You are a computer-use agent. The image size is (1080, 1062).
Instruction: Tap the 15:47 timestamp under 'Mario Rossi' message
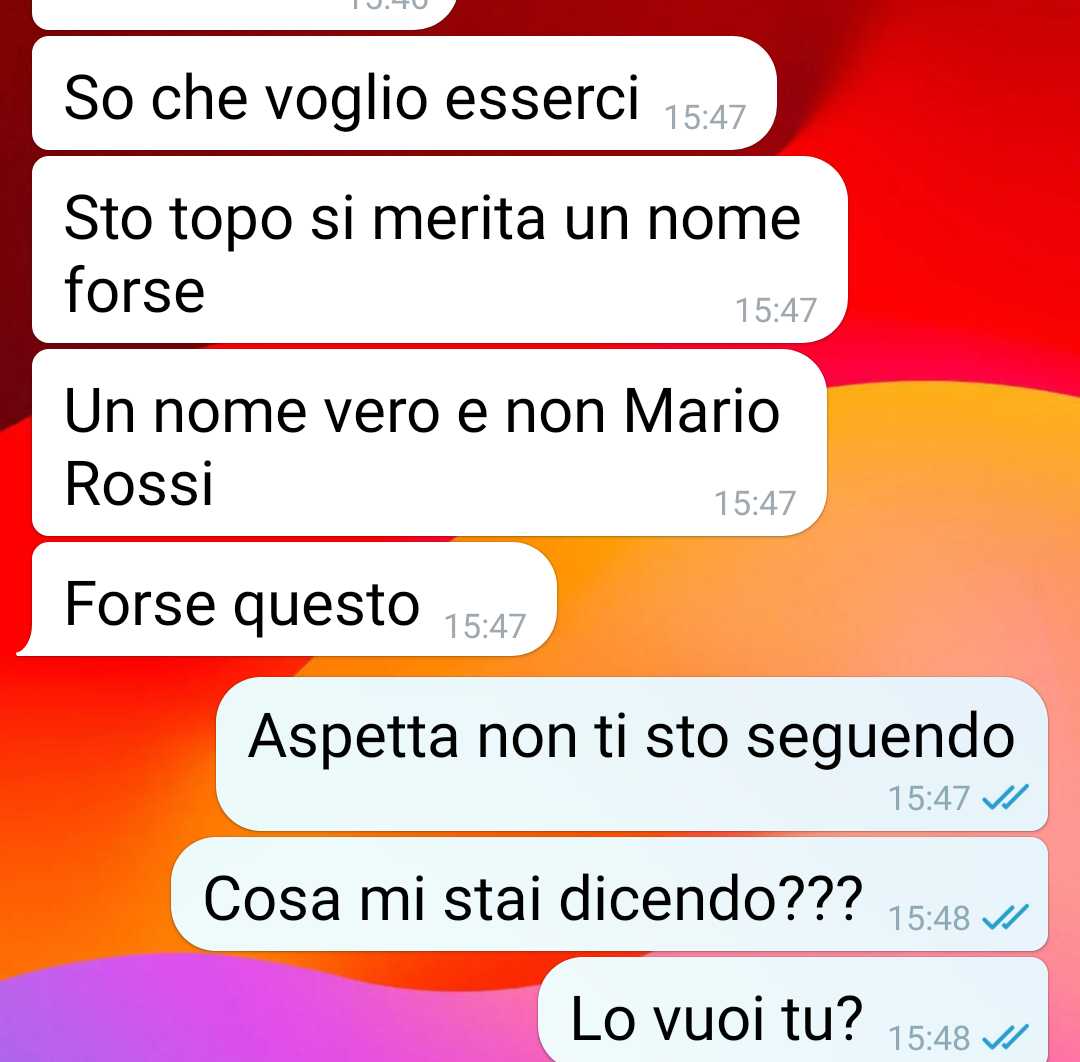point(755,503)
